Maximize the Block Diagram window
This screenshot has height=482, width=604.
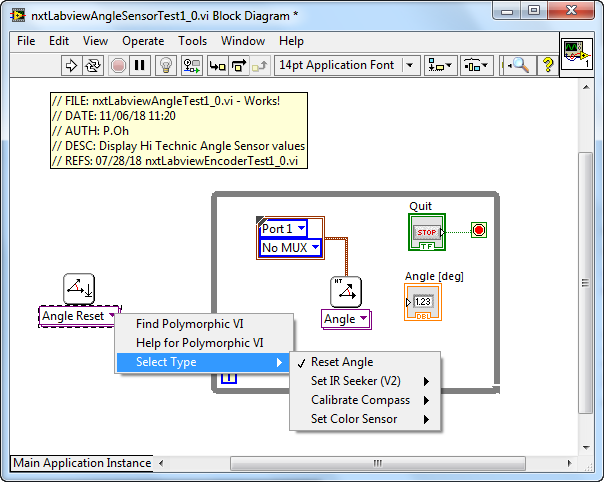point(534,11)
